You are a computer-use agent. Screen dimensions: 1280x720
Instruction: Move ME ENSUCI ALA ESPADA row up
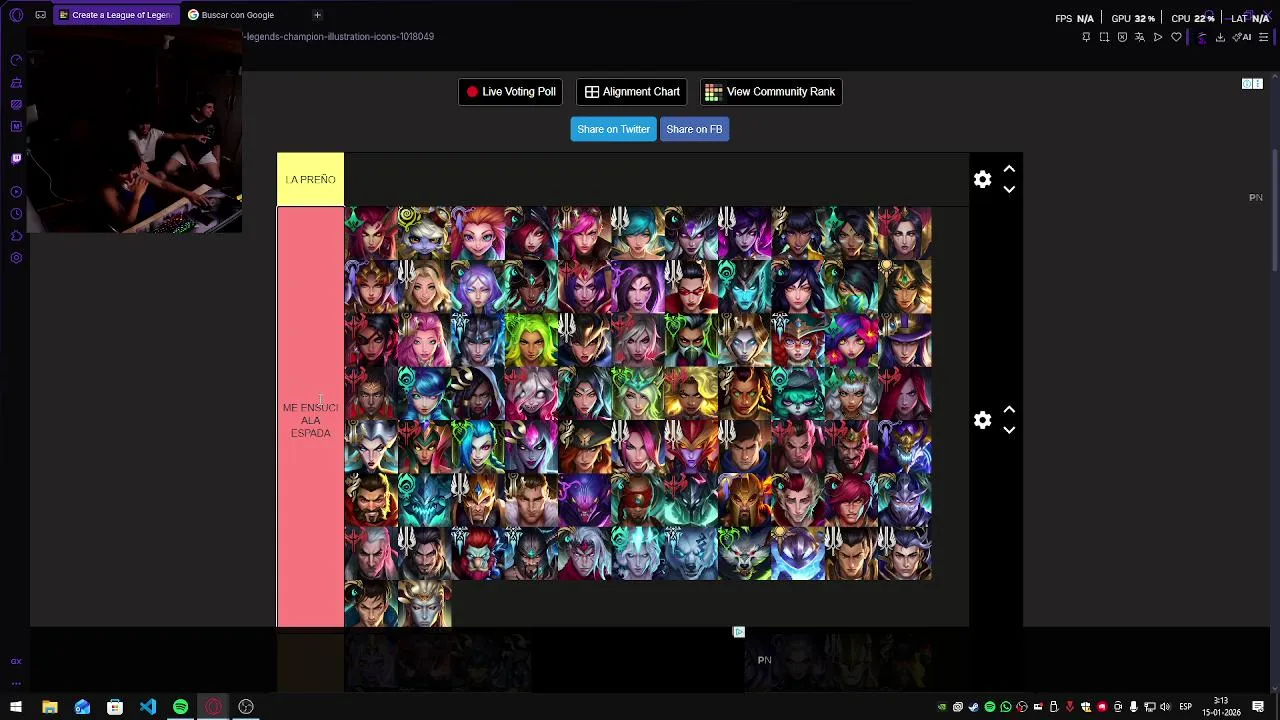pos(1009,410)
